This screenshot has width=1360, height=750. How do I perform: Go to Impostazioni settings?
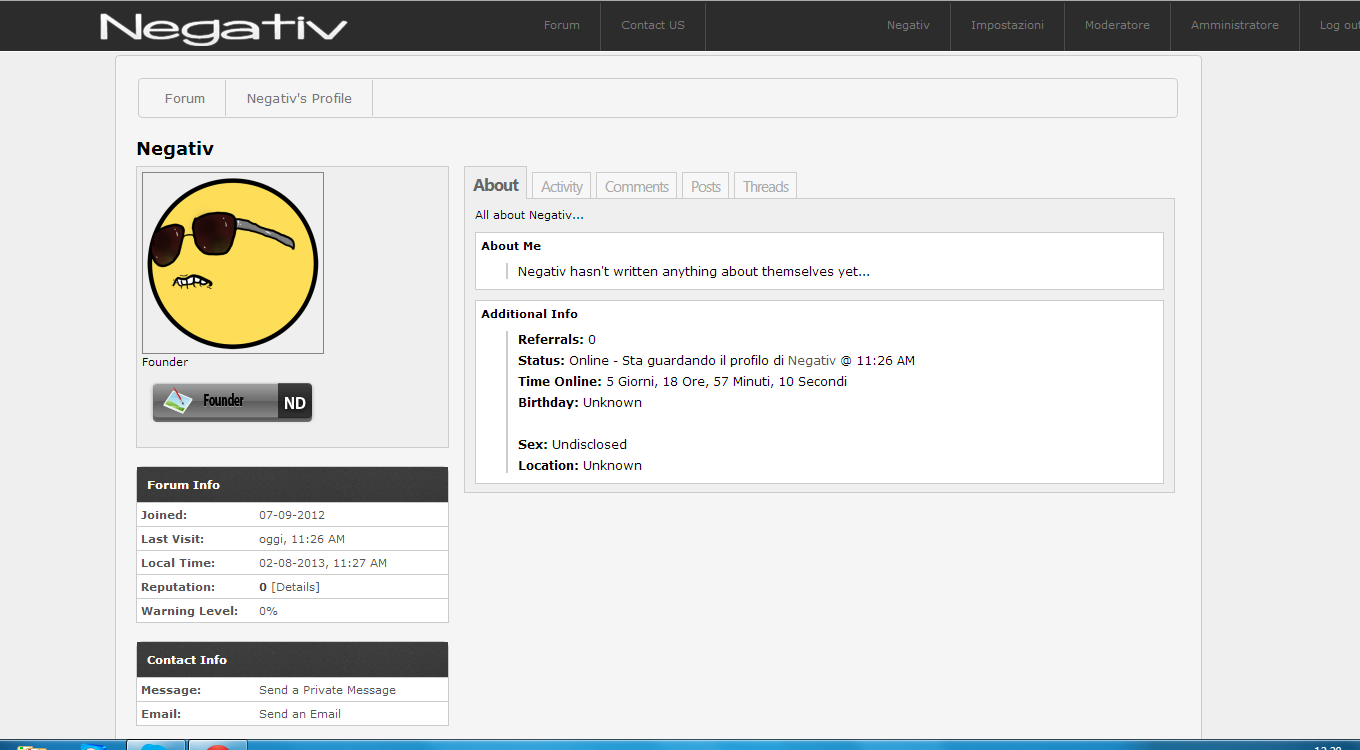(1007, 26)
